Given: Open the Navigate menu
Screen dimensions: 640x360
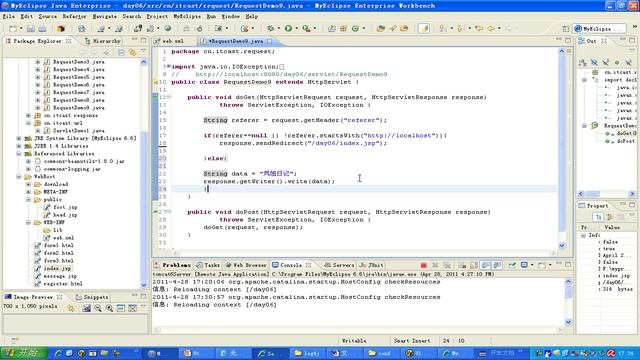Looking at the screenshot, I should pos(104,16).
